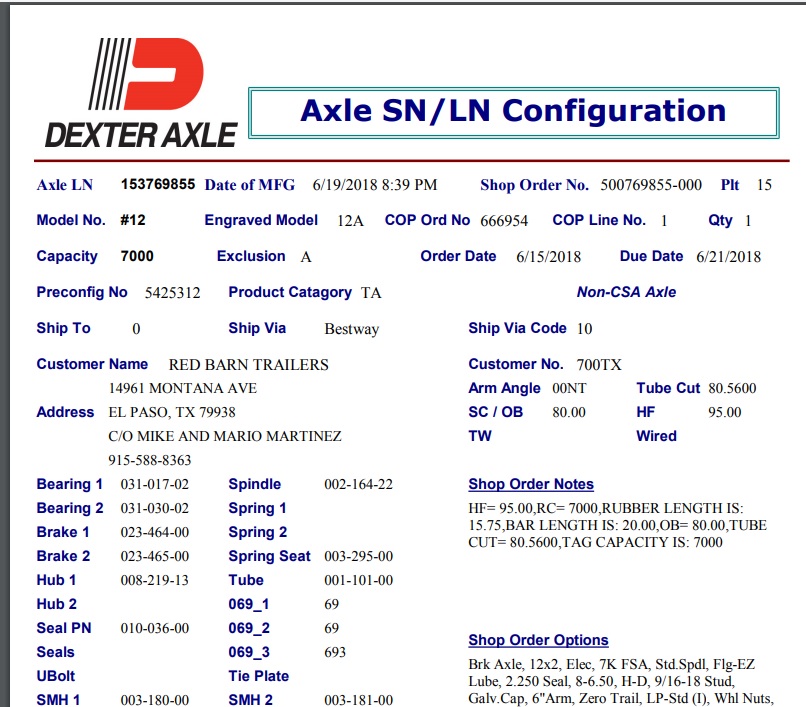This screenshot has height=707, width=806.
Task: Click the phone number 915-588-8363
Action: [x=149, y=461]
